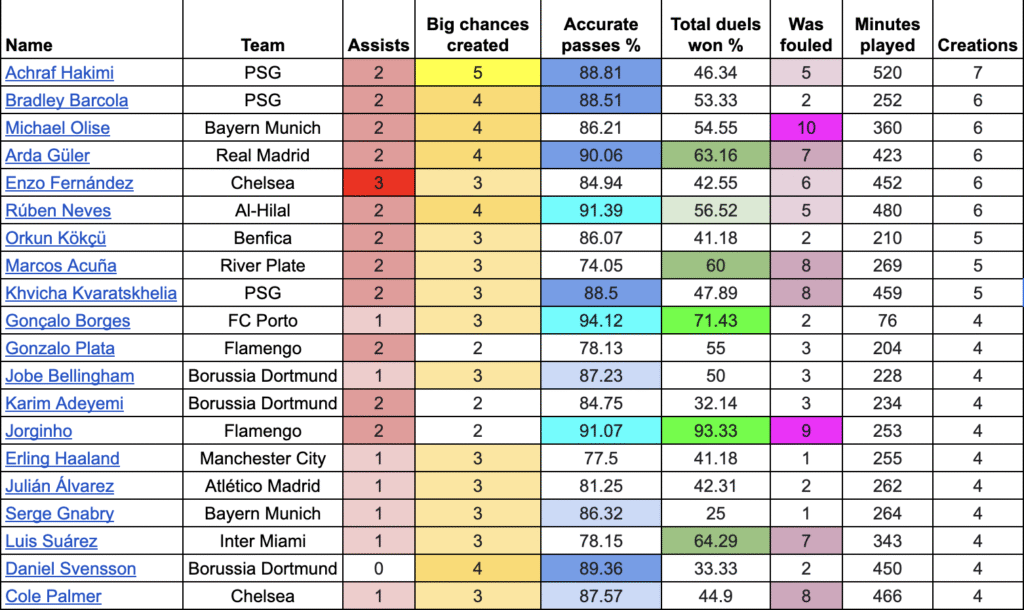The height and width of the screenshot is (610, 1024).
Task: Open Michael Olise's player link
Action: tap(57, 128)
